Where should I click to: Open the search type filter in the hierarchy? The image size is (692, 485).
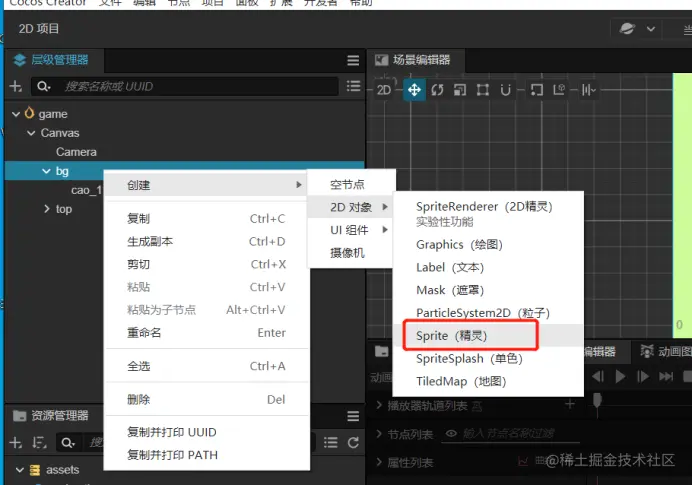click(44, 86)
